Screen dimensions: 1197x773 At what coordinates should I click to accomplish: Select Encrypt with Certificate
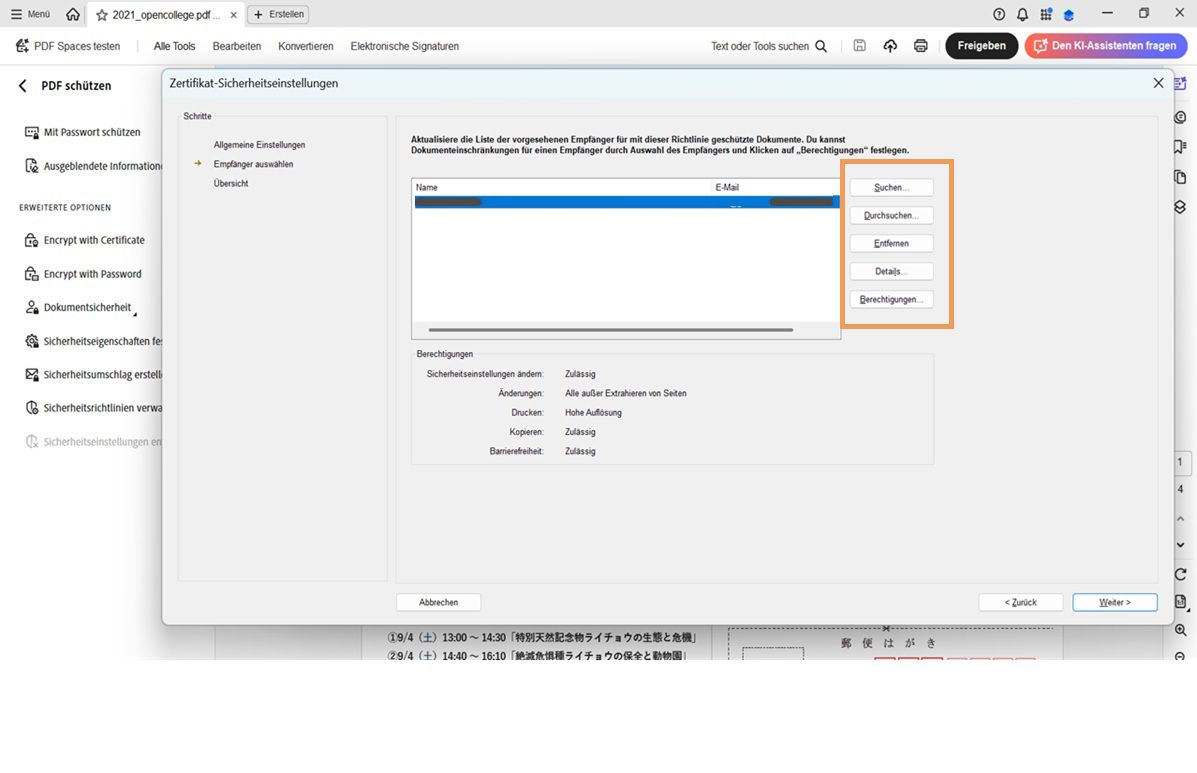click(85, 240)
